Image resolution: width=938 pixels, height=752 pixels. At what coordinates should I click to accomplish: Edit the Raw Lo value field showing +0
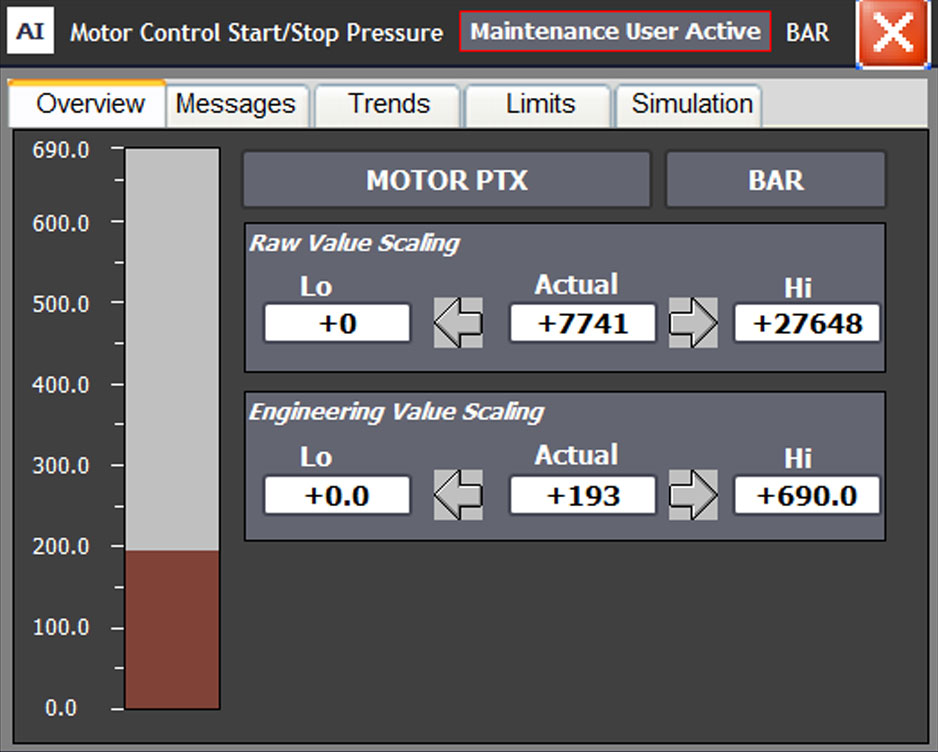[337, 322]
